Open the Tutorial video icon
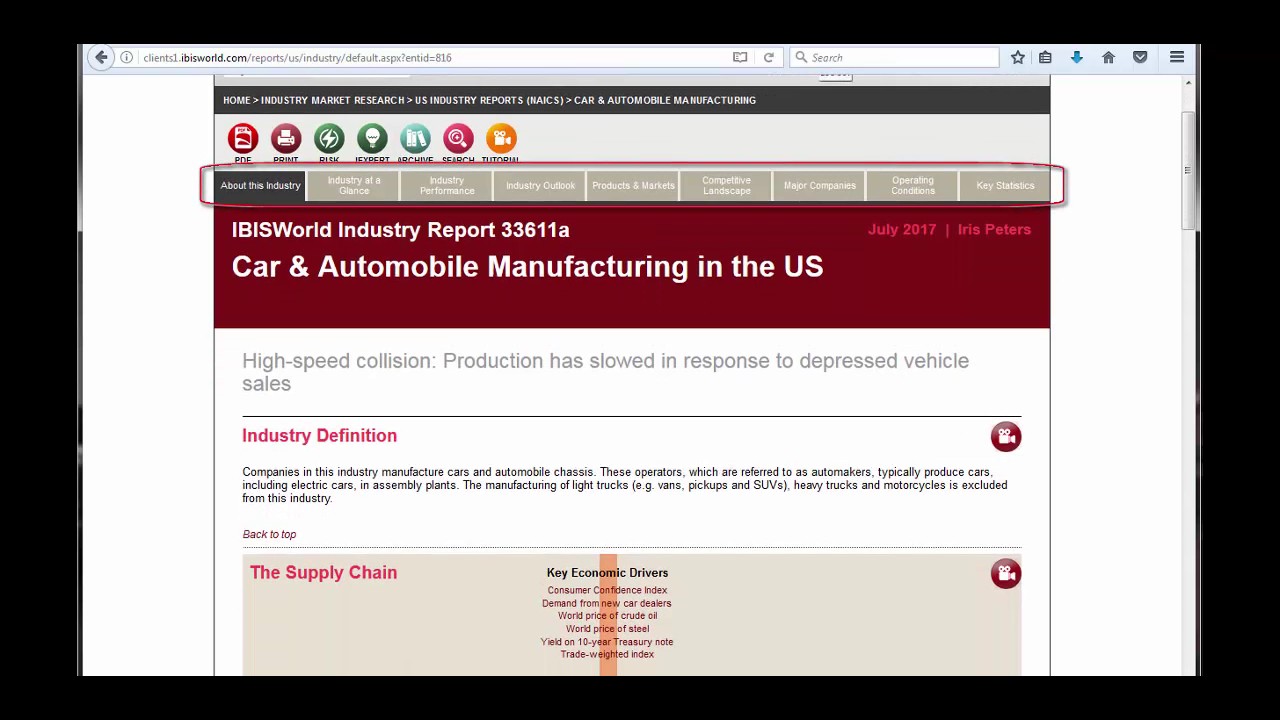The width and height of the screenshot is (1280, 720). coord(501,138)
